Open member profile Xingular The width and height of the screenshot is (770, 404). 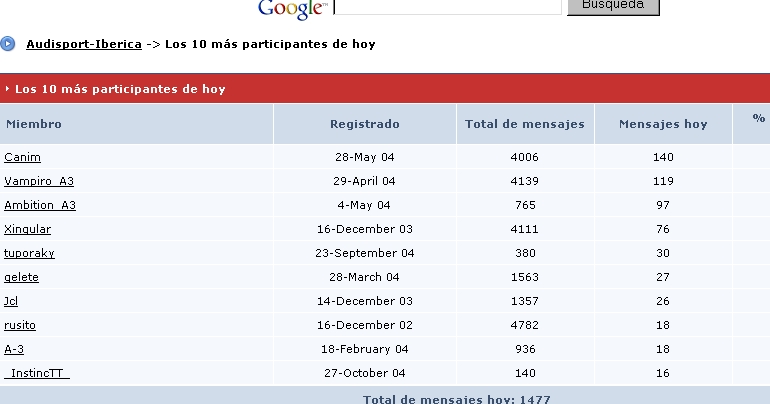tap(28, 229)
